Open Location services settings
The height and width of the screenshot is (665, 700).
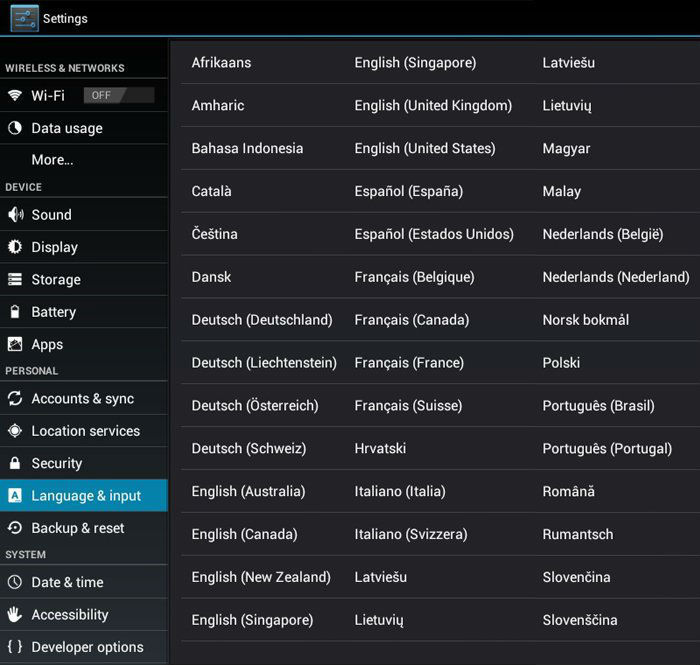[85, 431]
